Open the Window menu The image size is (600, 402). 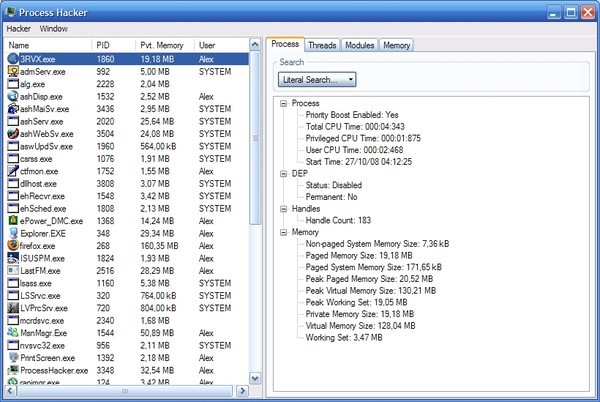(x=54, y=28)
